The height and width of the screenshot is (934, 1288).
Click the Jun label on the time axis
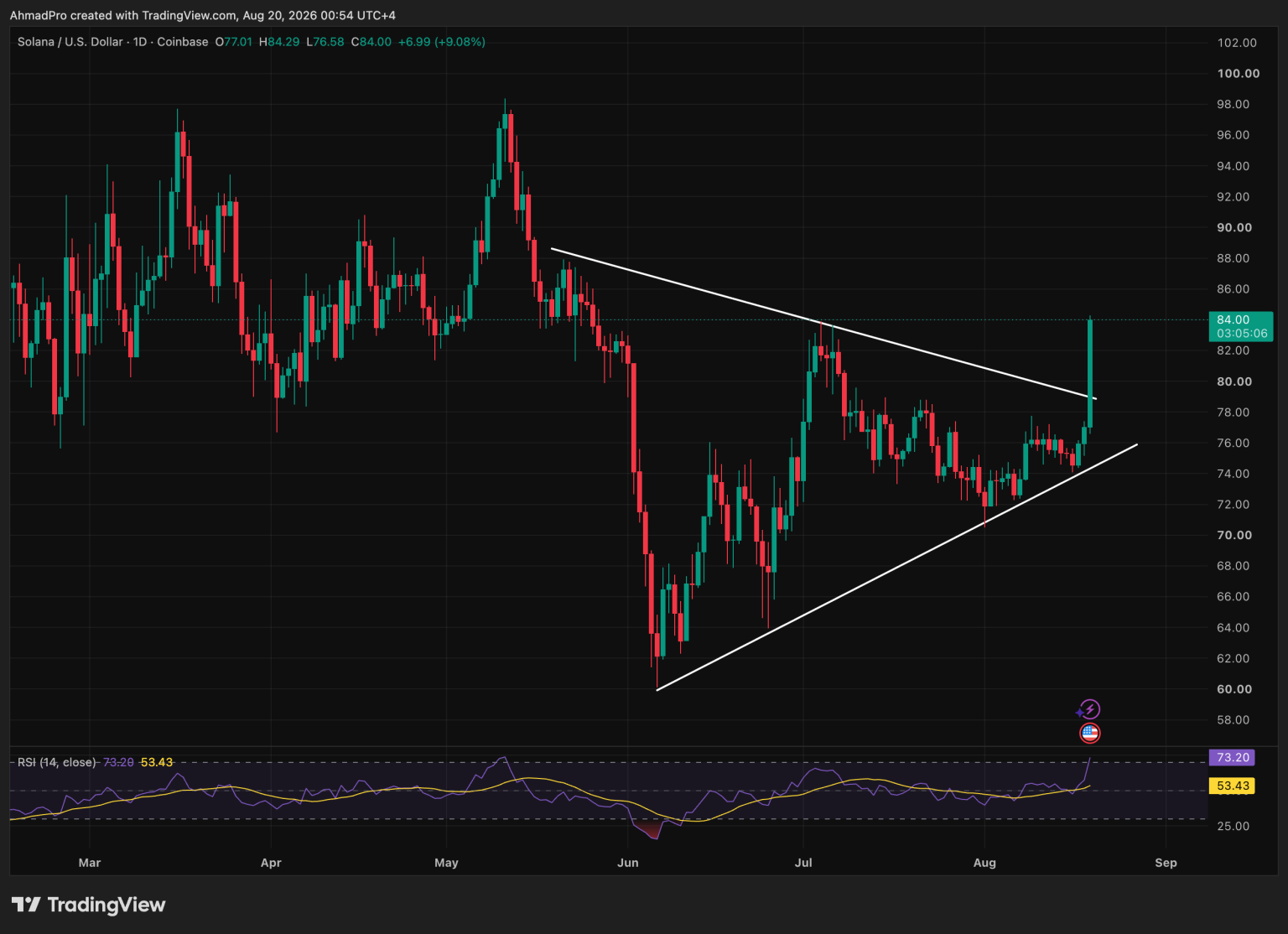point(627,863)
